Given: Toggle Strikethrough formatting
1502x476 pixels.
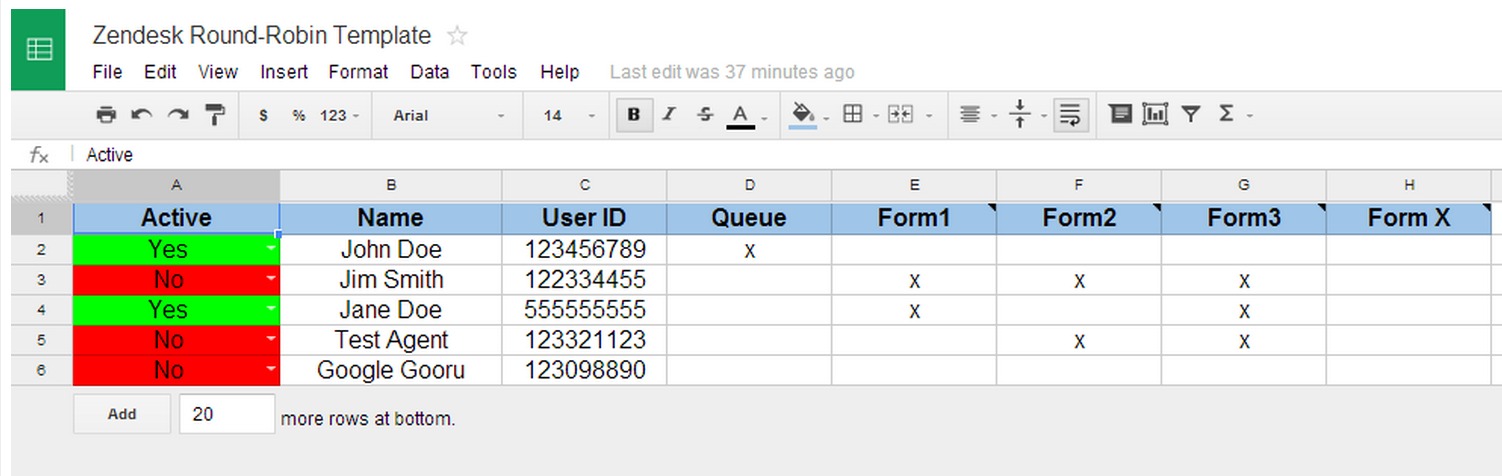Looking at the screenshot, I should (705, 115).
